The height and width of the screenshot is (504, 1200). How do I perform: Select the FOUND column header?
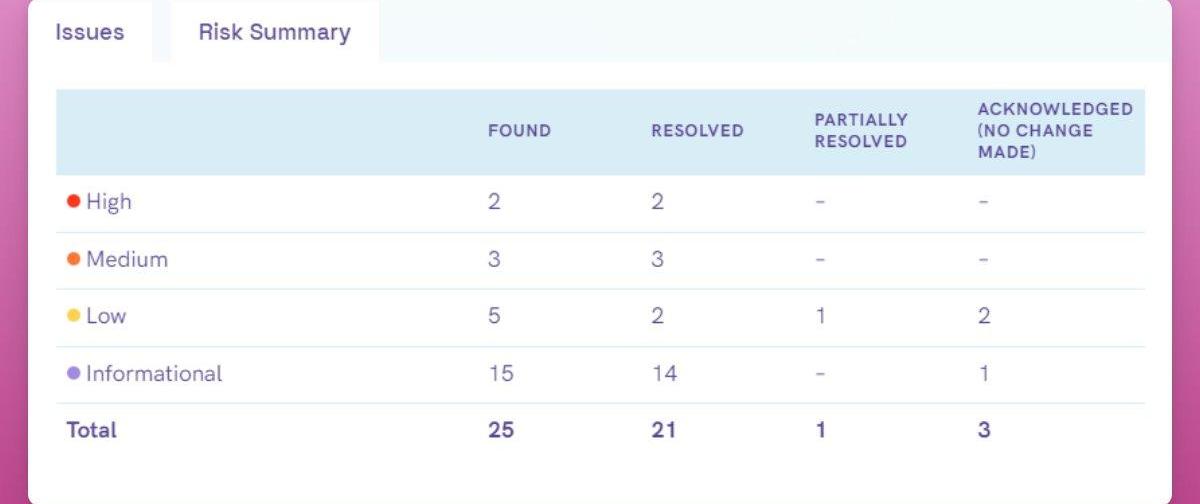coord(519,131)
